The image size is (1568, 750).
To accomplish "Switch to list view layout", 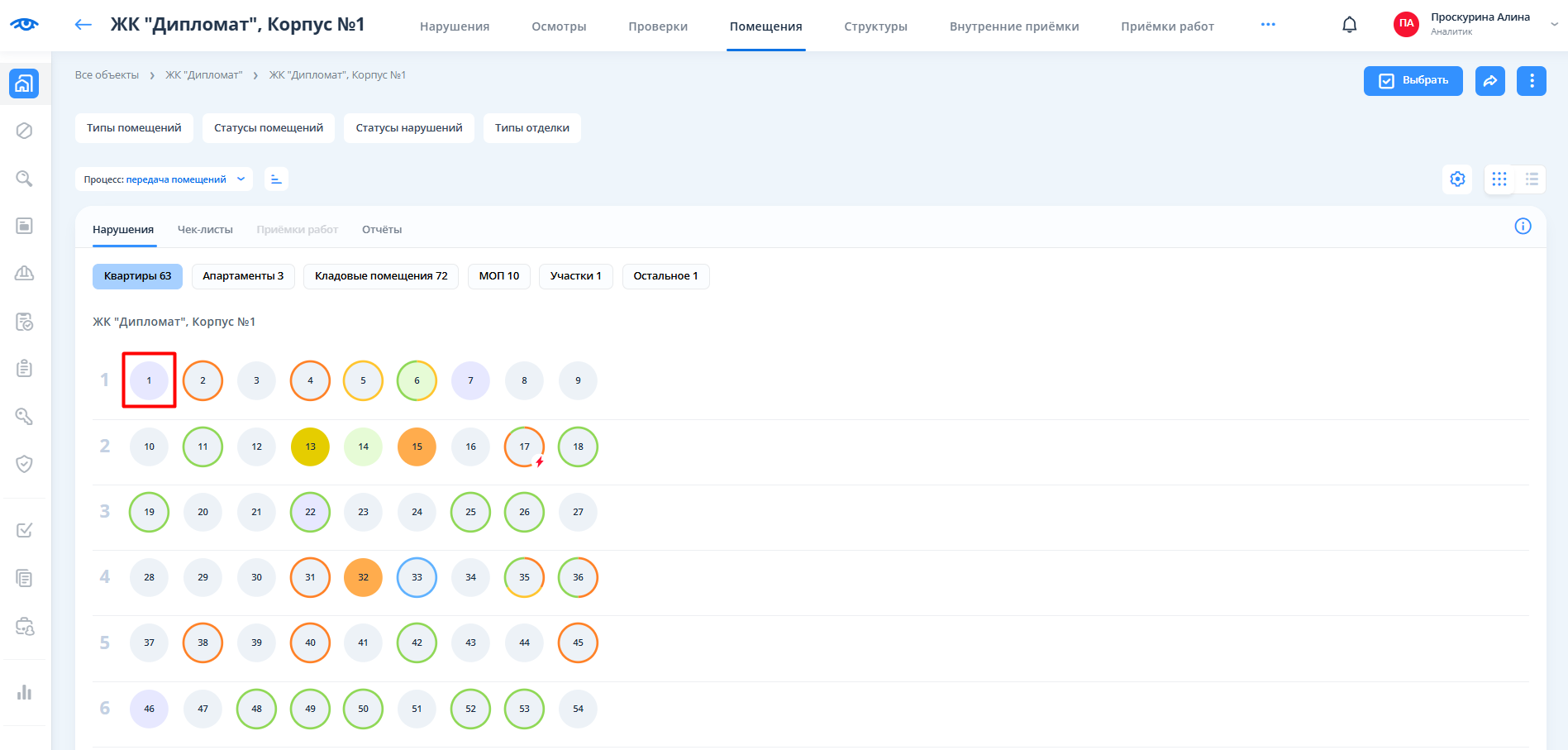I will coord(1532,179).
